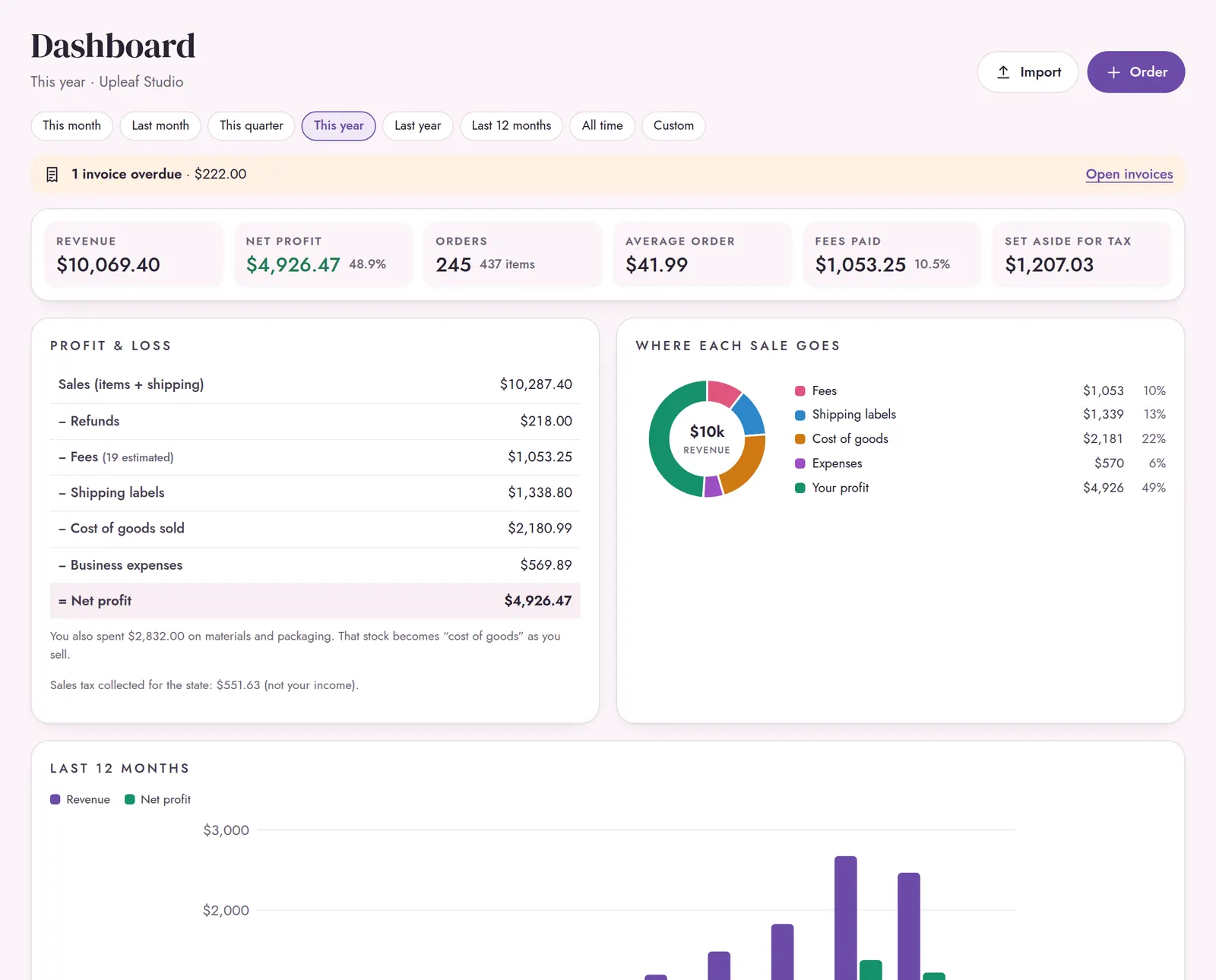Image resolution: width=1216 pixels, height=980 pixels.
Task: Open the Import button
Action: click(x=1028, y=72)
